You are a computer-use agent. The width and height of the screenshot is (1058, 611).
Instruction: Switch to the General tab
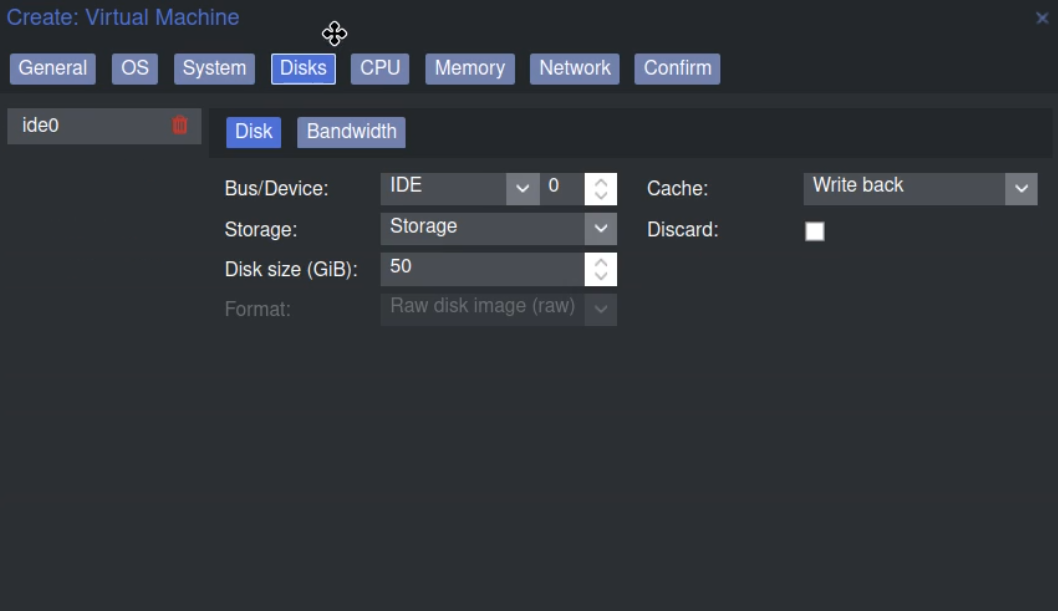52,68
